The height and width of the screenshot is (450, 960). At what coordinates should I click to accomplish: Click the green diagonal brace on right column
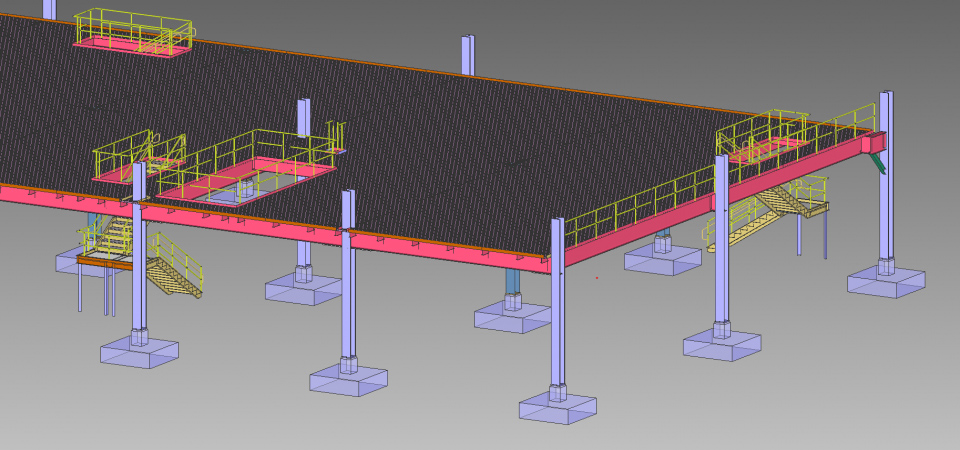coord(877,160)
